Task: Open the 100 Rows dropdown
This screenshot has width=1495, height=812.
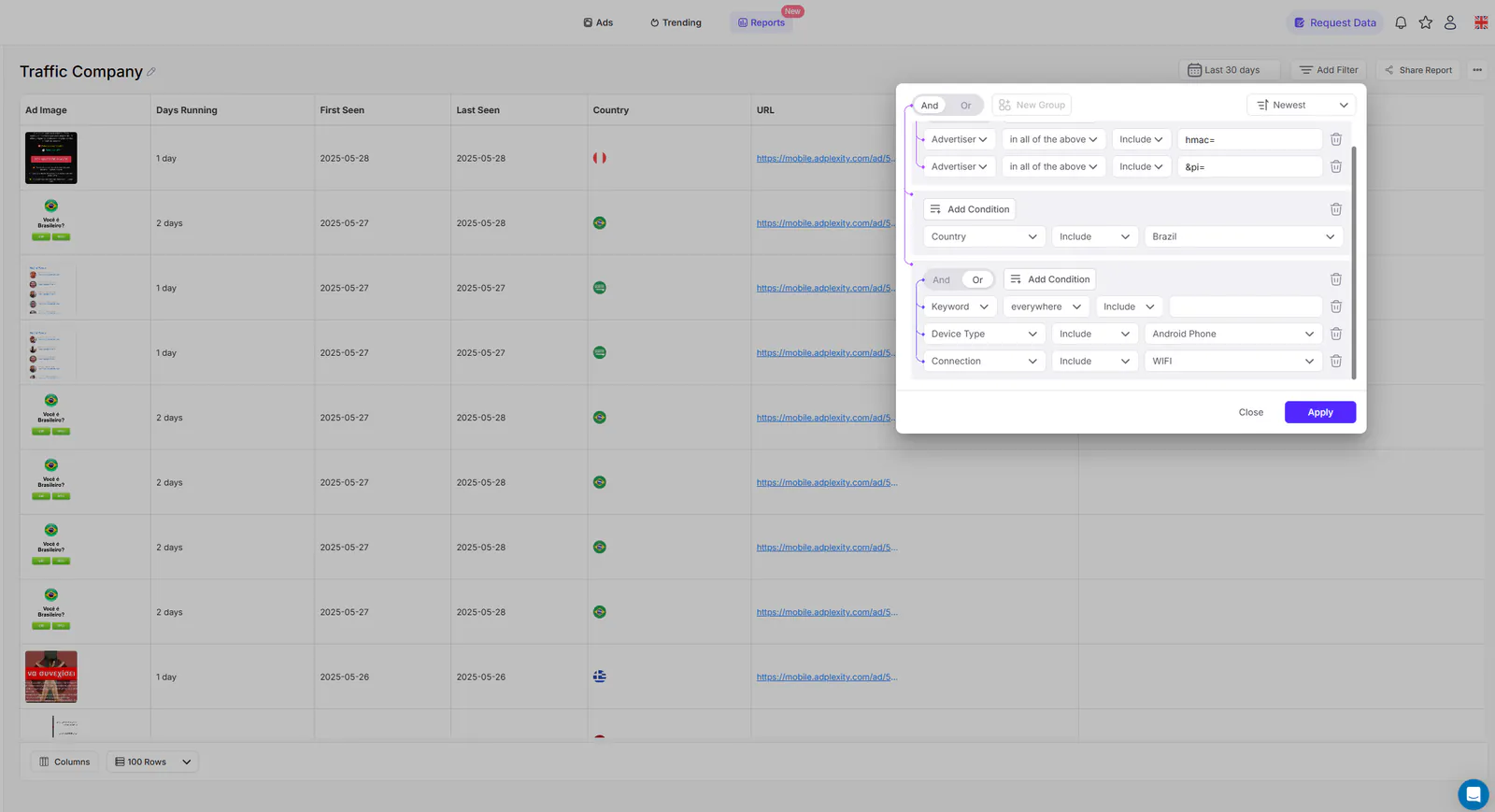Action: 152,762
